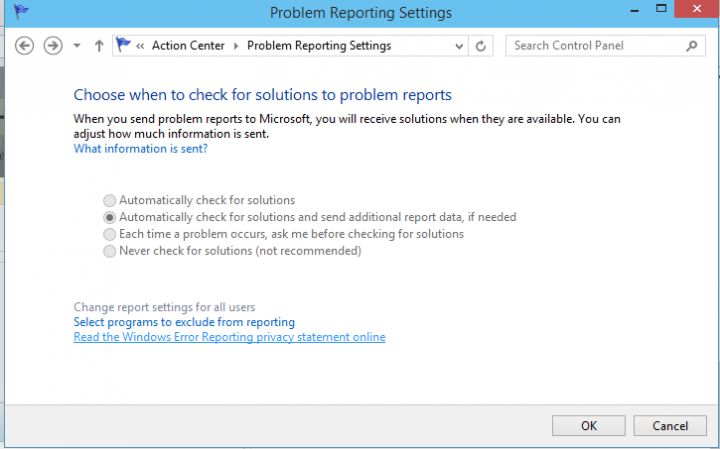Go up one level with the up arrow

click(99, 46)
